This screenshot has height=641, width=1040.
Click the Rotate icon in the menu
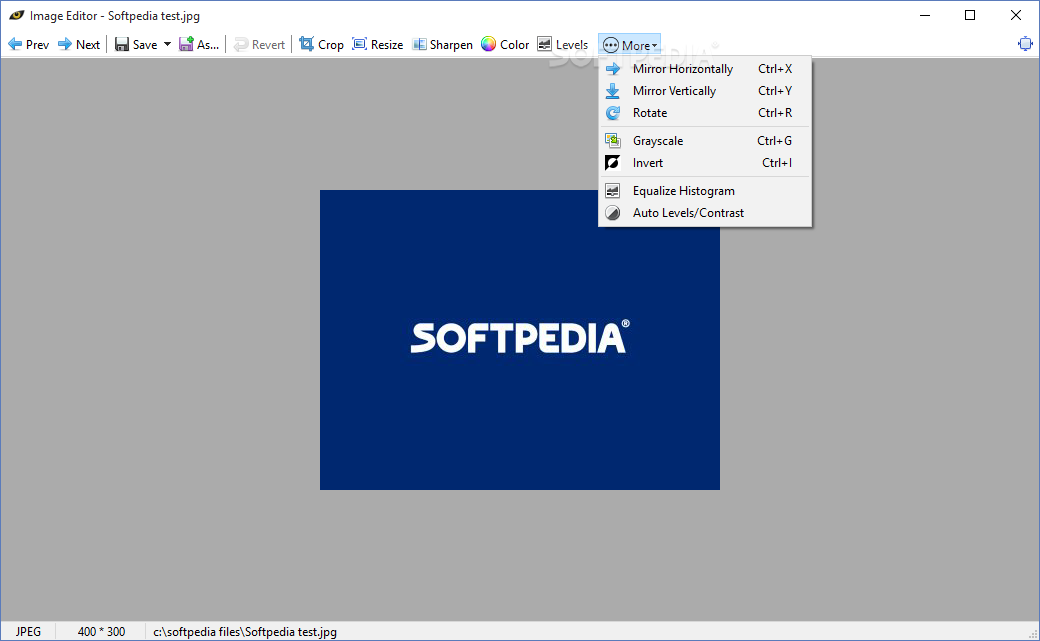[613, 113]
